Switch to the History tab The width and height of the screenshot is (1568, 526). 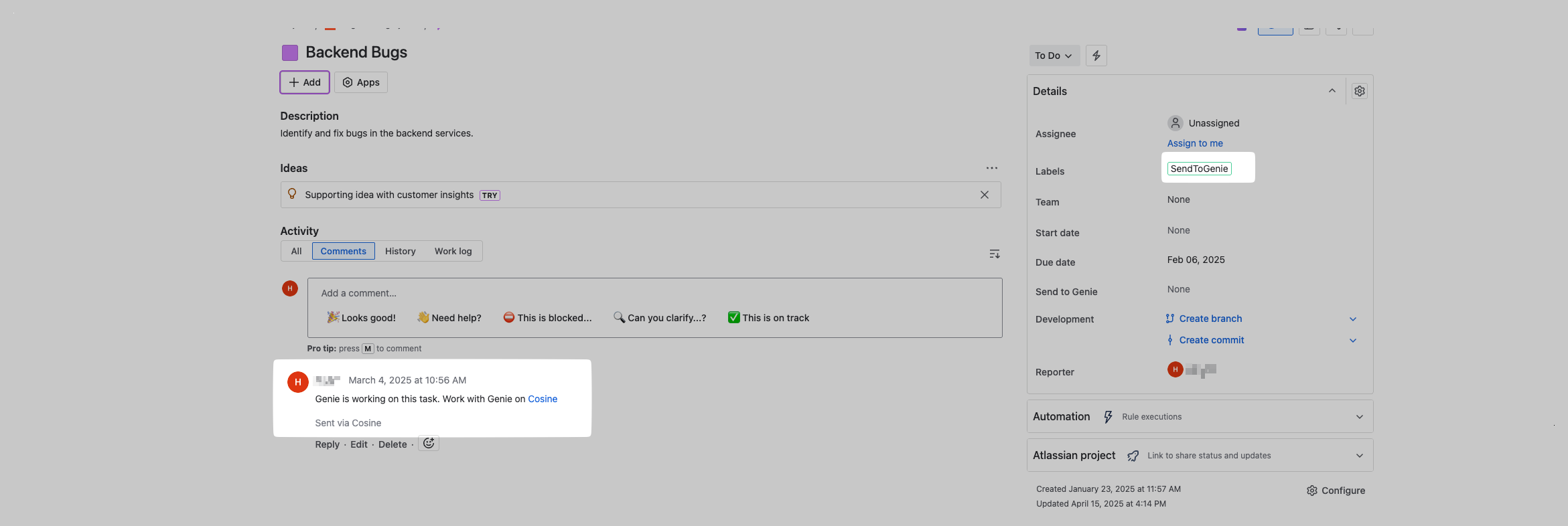400,251
